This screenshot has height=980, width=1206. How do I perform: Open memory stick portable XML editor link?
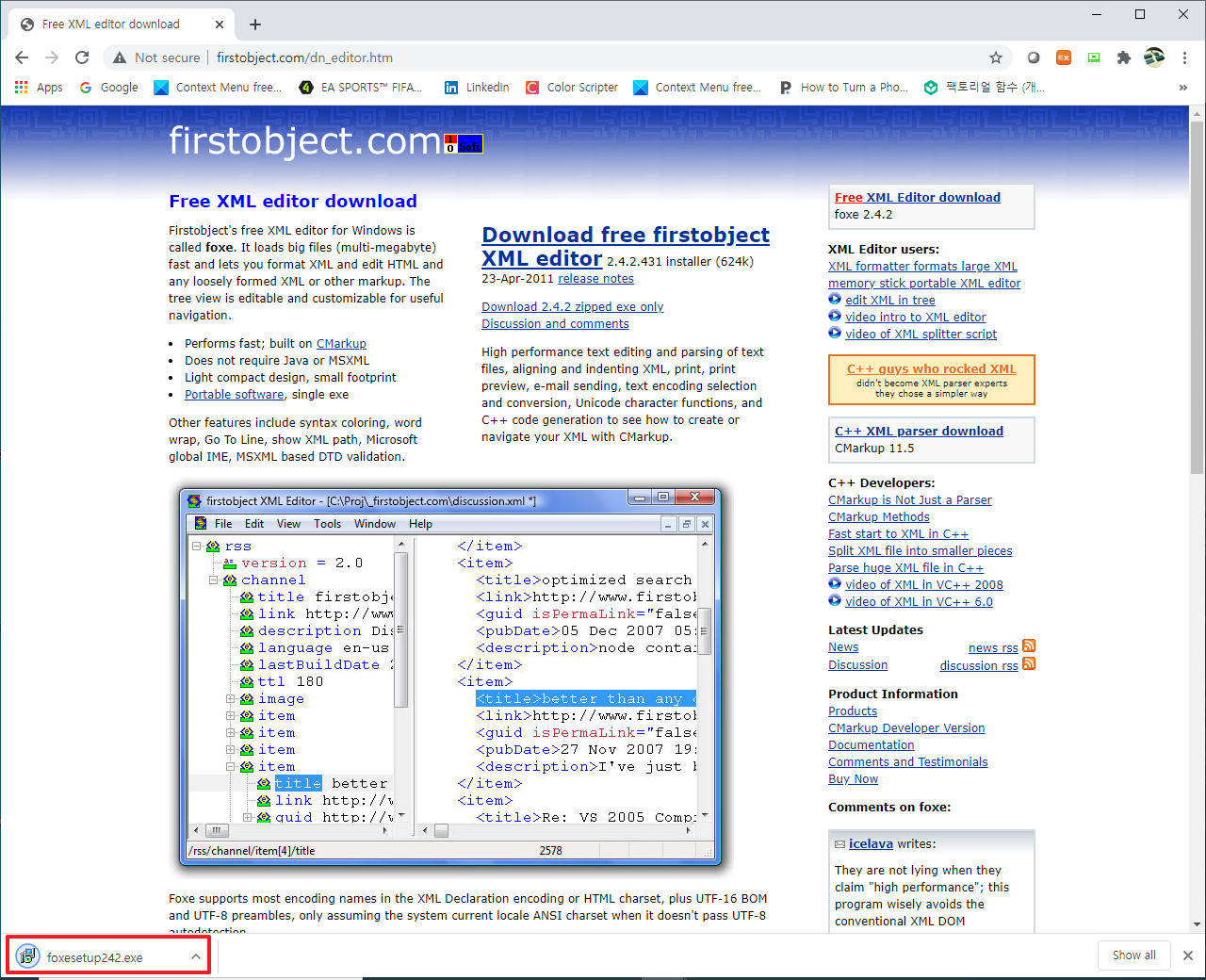pyautogui.click(x=924, y=284)
